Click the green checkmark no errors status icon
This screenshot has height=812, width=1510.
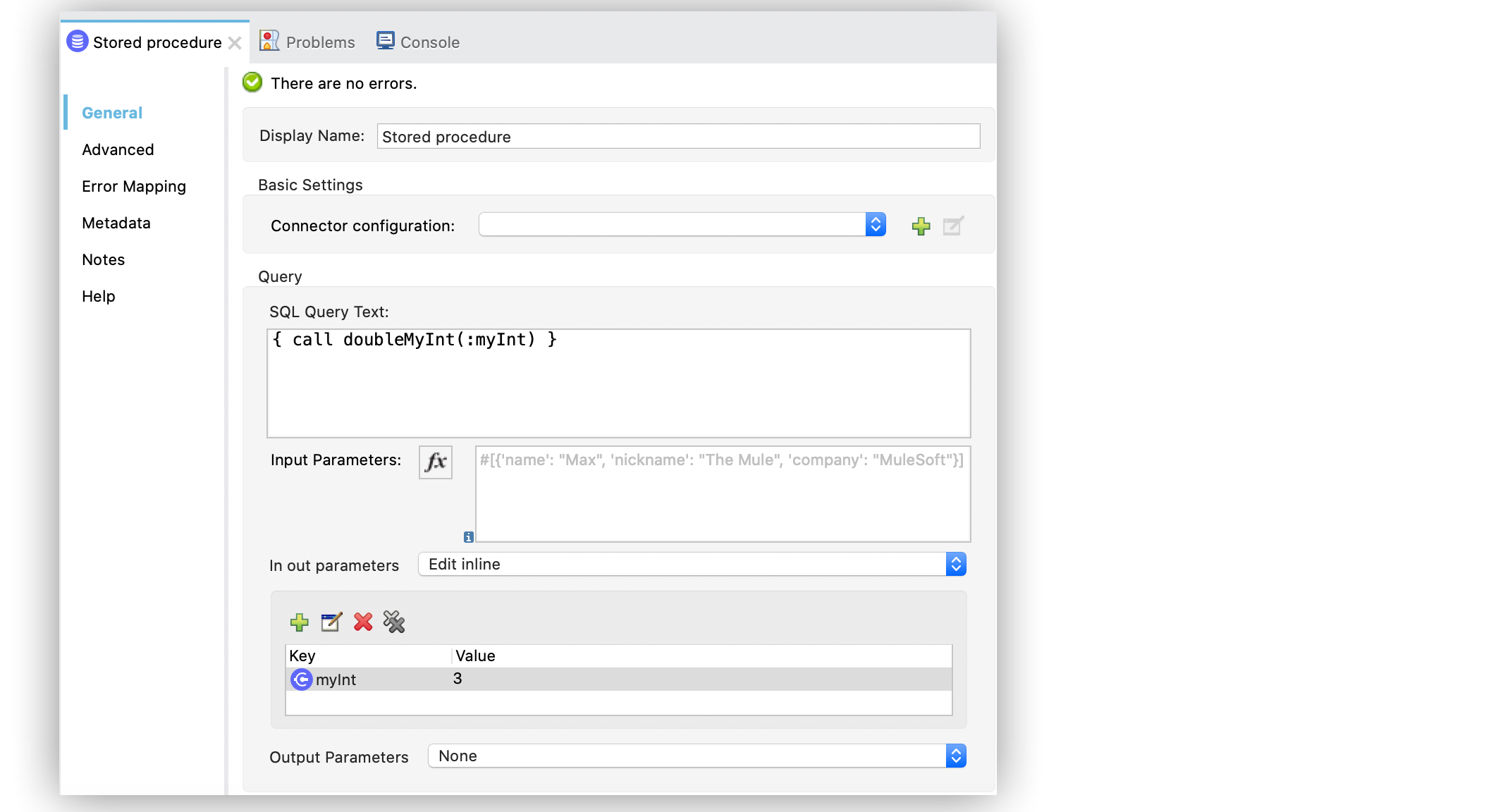point(252,83)
